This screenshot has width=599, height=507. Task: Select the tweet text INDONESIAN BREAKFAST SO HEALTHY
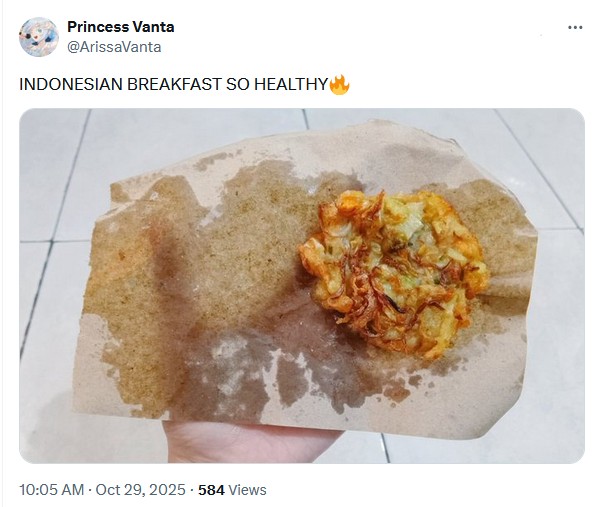[x=174, y=84]
